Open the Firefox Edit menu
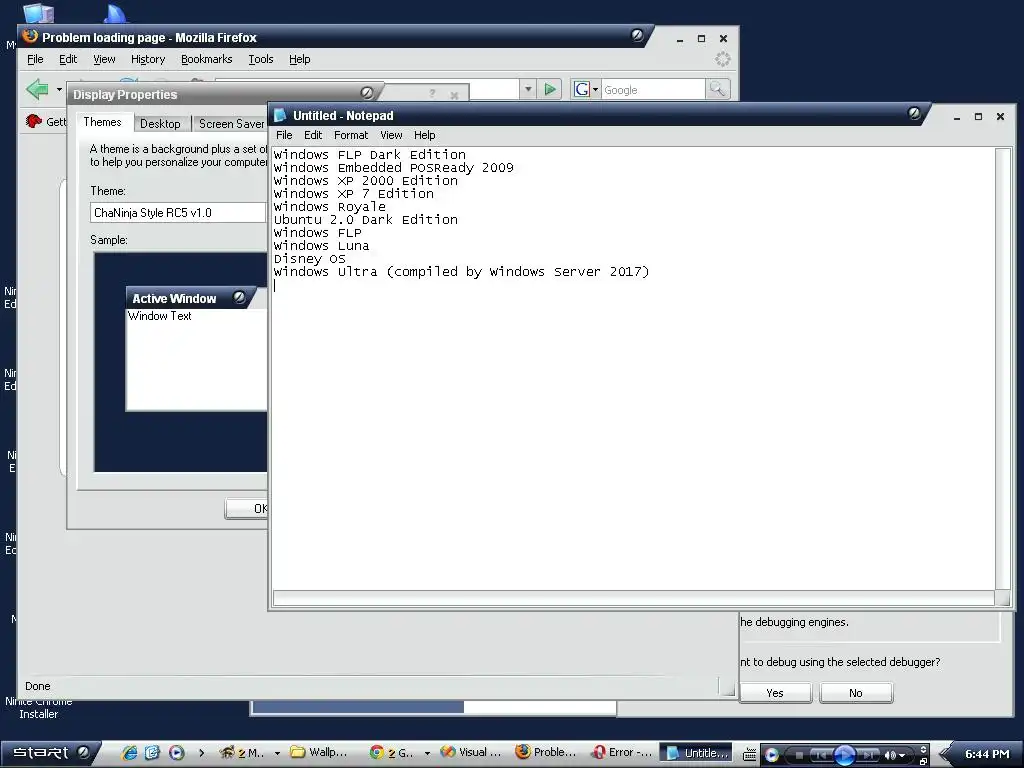Screen dimensions: 1024x768 (68, 59)
